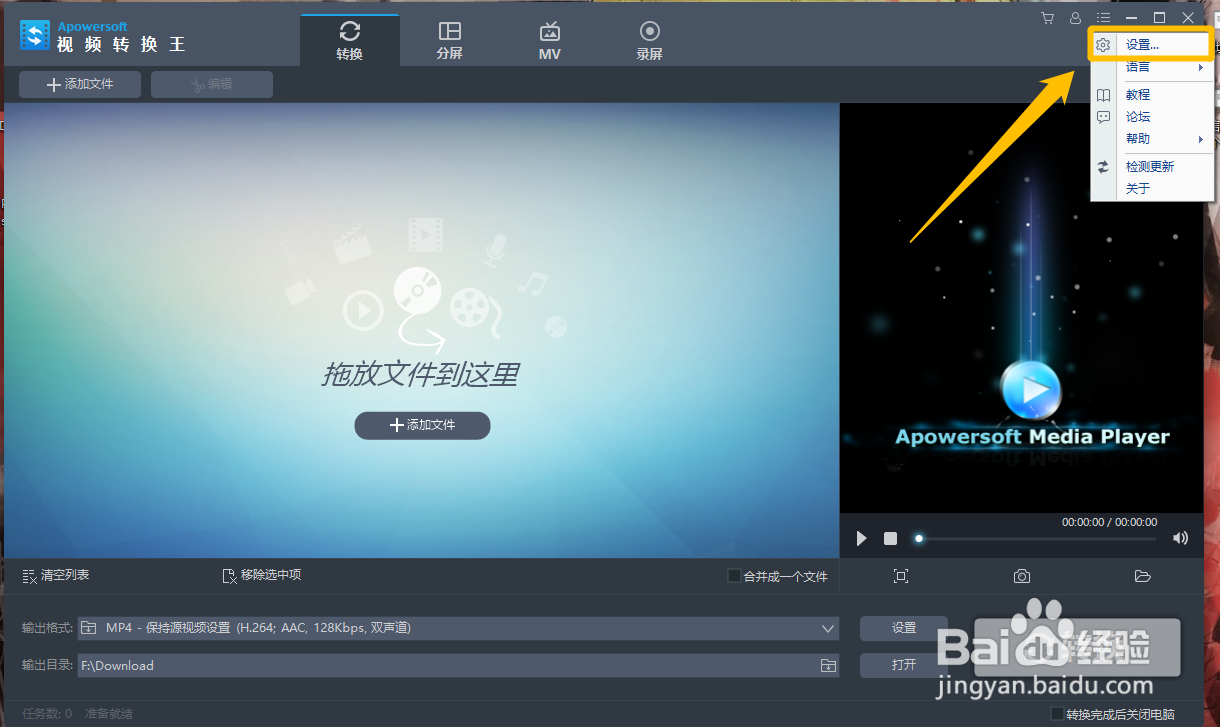Screen dimensions: 1220x727
Task: Click the 设置 button beside output format
Action: [x=904, y=628]
